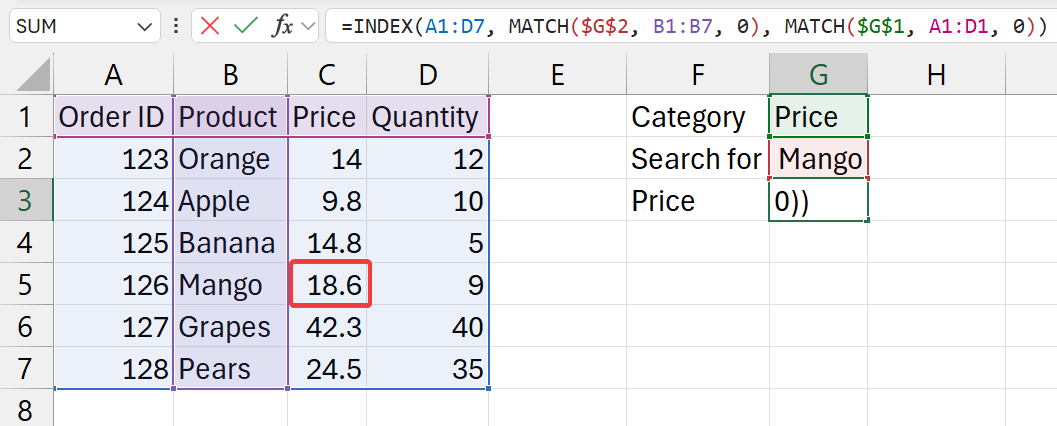Select column G header

pyautogui.click(x=818, y=74)
